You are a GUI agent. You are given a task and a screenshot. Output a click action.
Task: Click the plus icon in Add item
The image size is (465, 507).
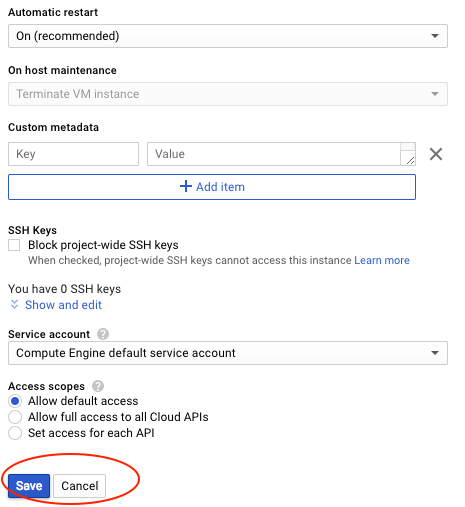point(186,186)
